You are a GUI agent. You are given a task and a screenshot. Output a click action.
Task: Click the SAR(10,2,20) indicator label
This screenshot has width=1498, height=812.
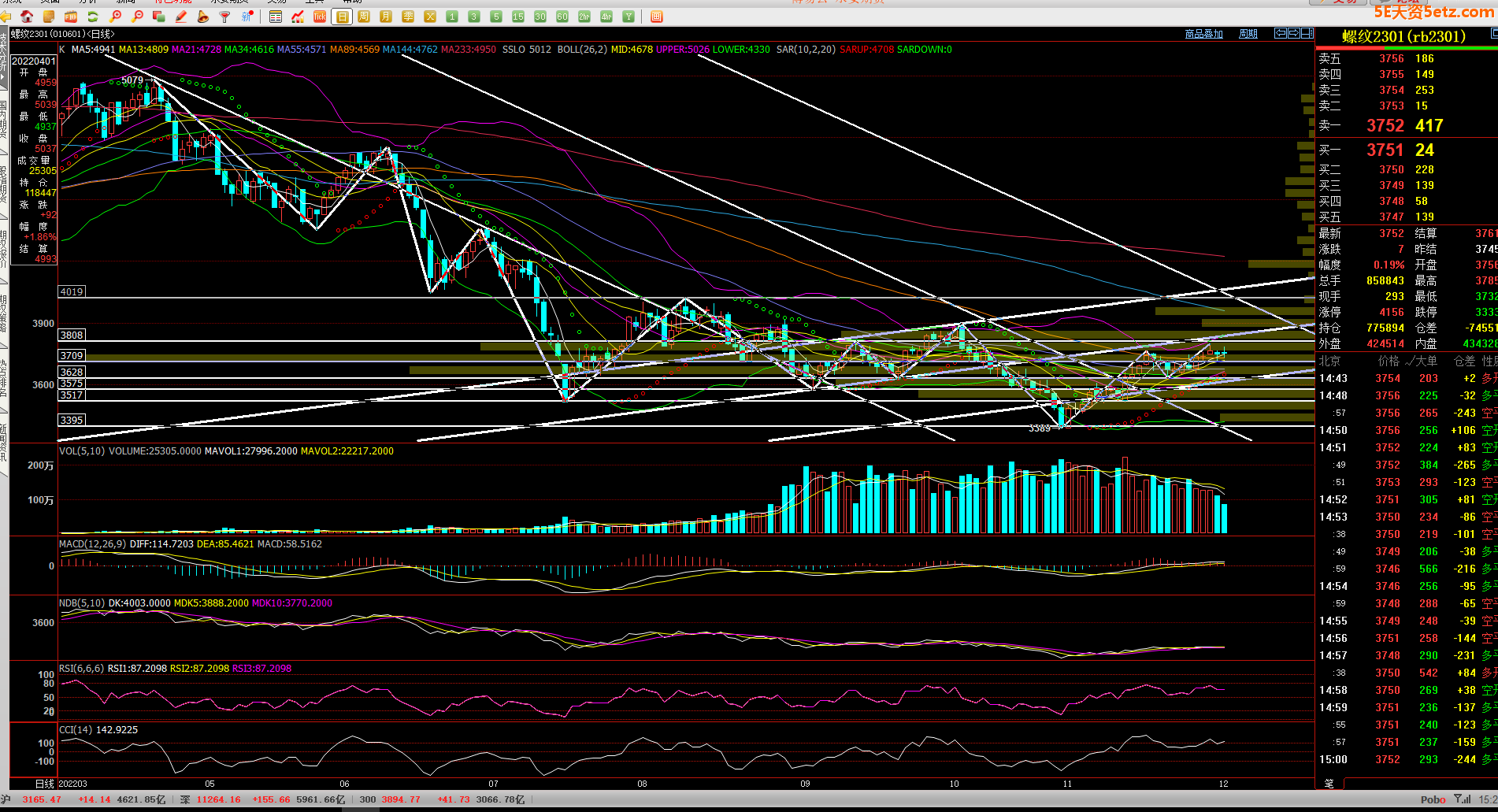[806, 50]
